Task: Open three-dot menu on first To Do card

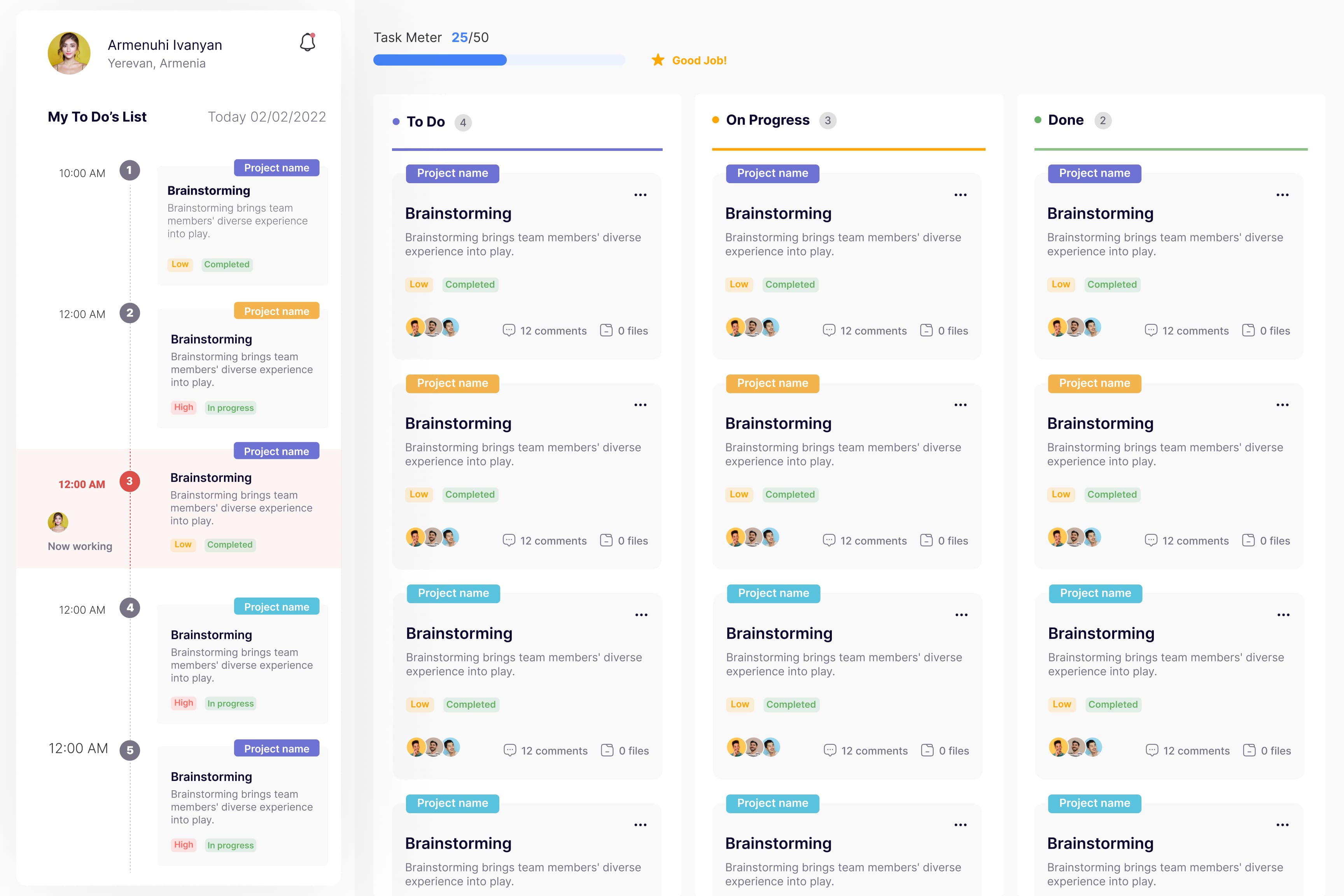Action: point(640,195)
